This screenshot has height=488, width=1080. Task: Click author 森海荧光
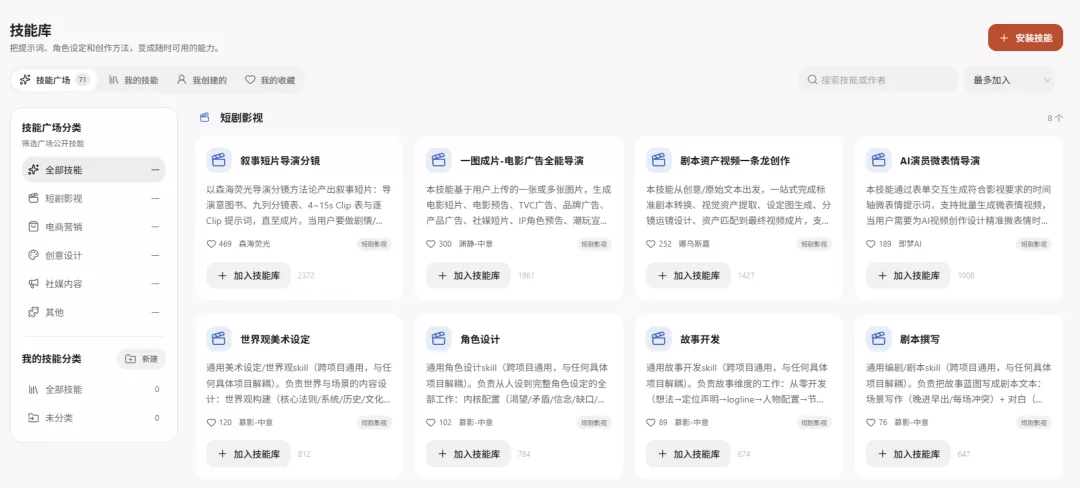tap(254, 244)
